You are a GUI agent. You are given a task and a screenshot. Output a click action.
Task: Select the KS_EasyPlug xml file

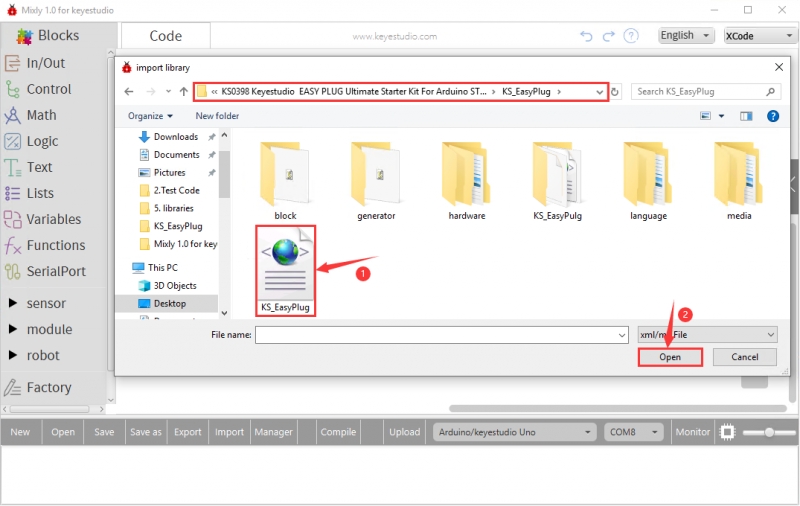285,271
